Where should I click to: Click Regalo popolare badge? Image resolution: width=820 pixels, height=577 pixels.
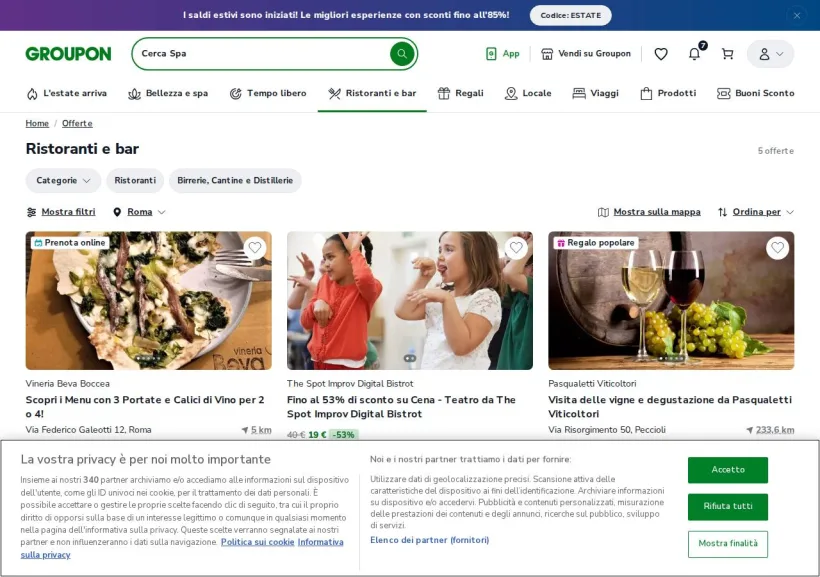596,243
